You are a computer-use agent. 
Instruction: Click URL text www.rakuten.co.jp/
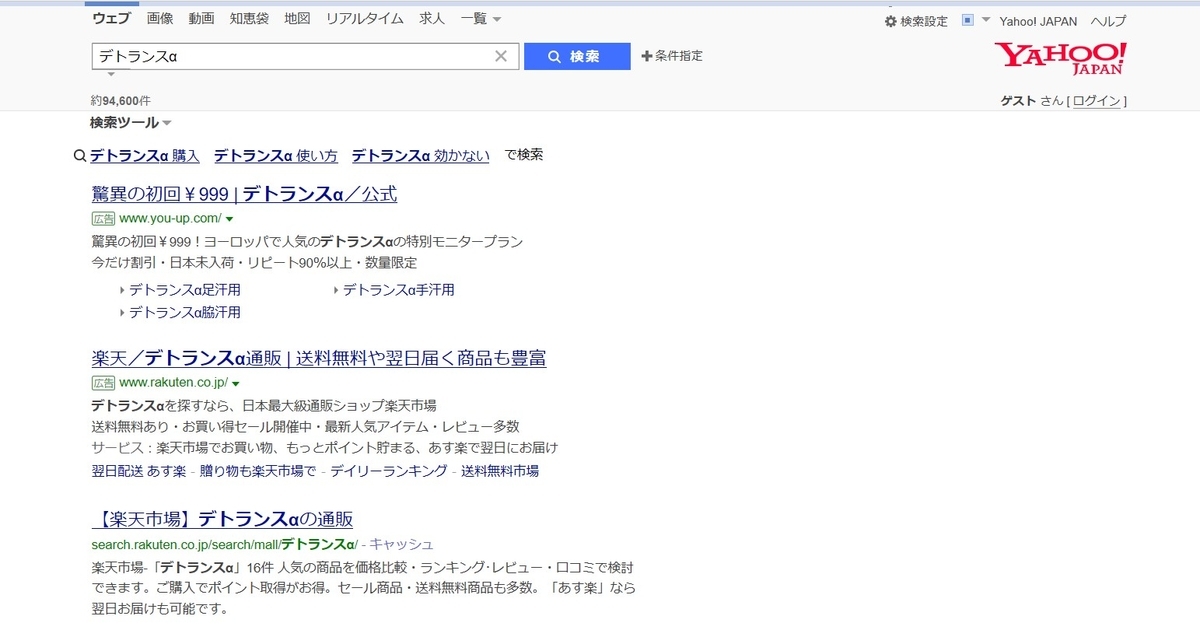coord(173,382)
